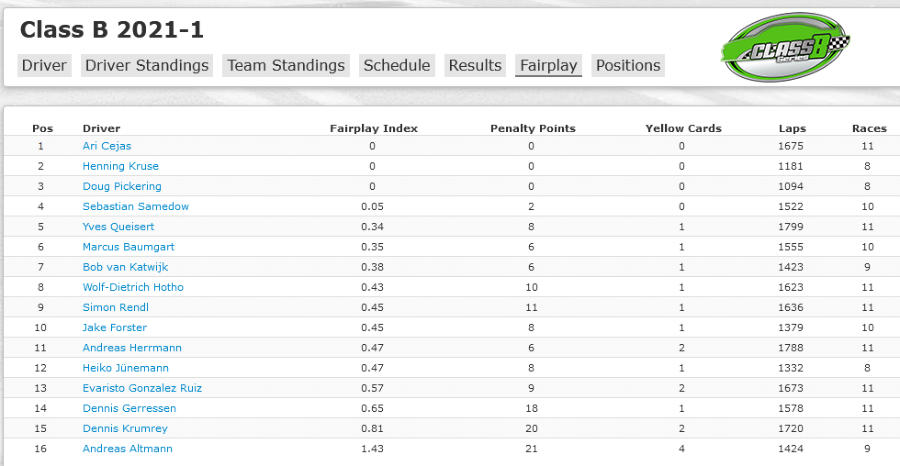
Task: Click Yves Queisert driver name
Action: click(x=118, y=226)
